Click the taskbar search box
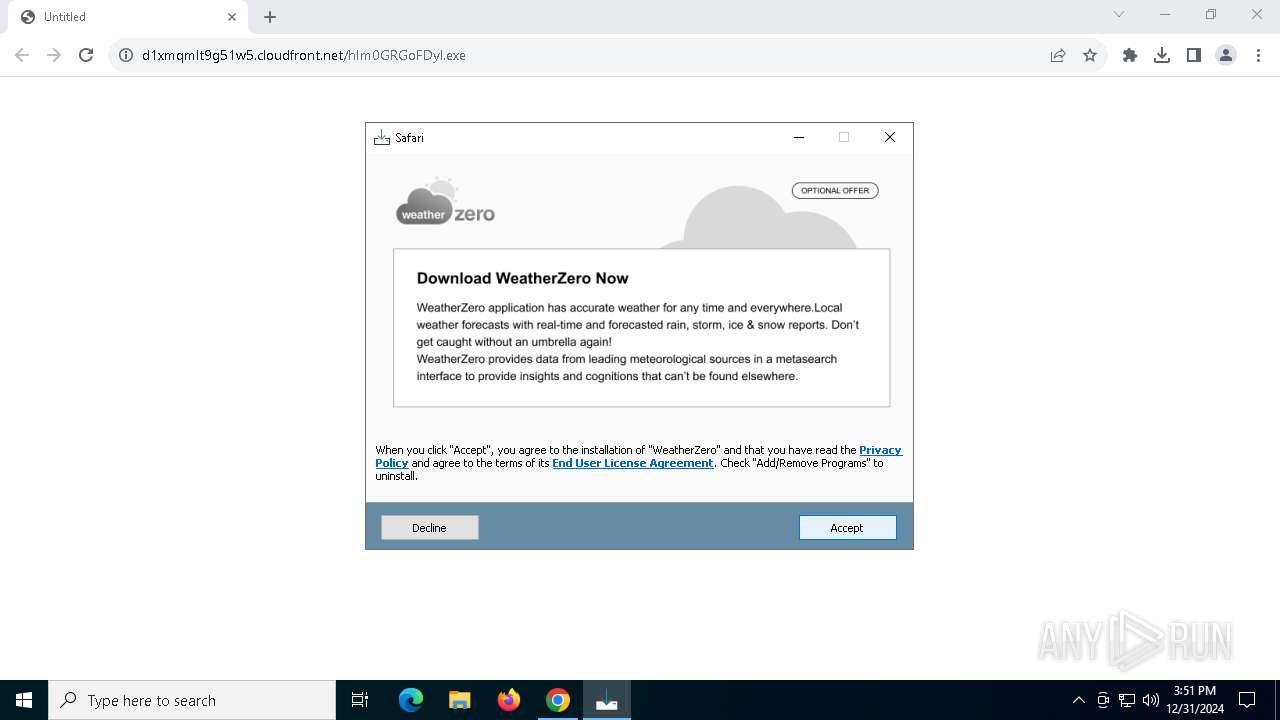Image resolution: width=1280 pixels, height=720 pixels. tap(192, 700)
